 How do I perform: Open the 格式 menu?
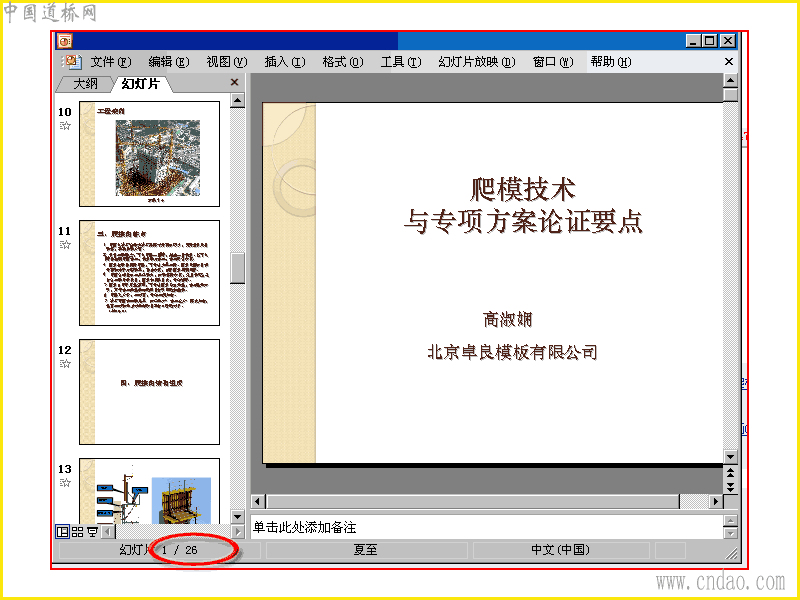[x=342, y=62]
